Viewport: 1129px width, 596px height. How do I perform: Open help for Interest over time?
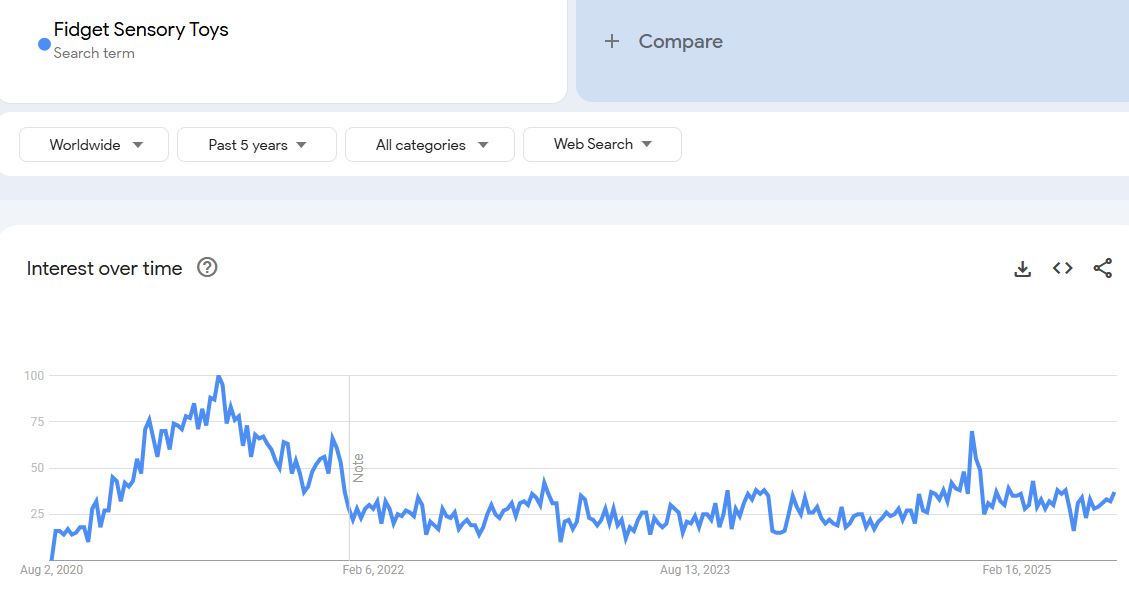(x=207, y=267)
